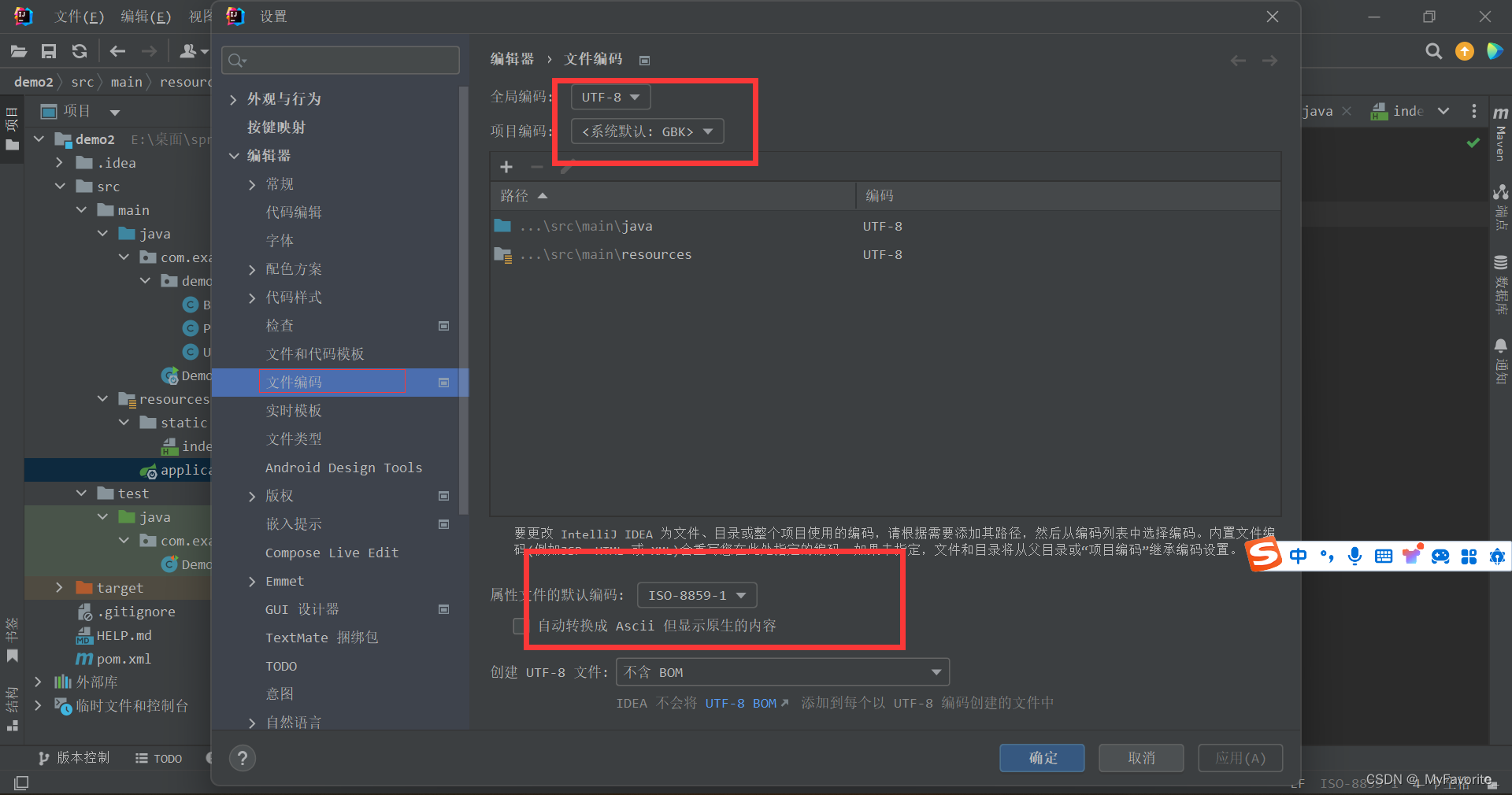Click the 应用(A) button
Image resolution: width=1512 pixels, height=795 pixels.
tap(1240, 758)
